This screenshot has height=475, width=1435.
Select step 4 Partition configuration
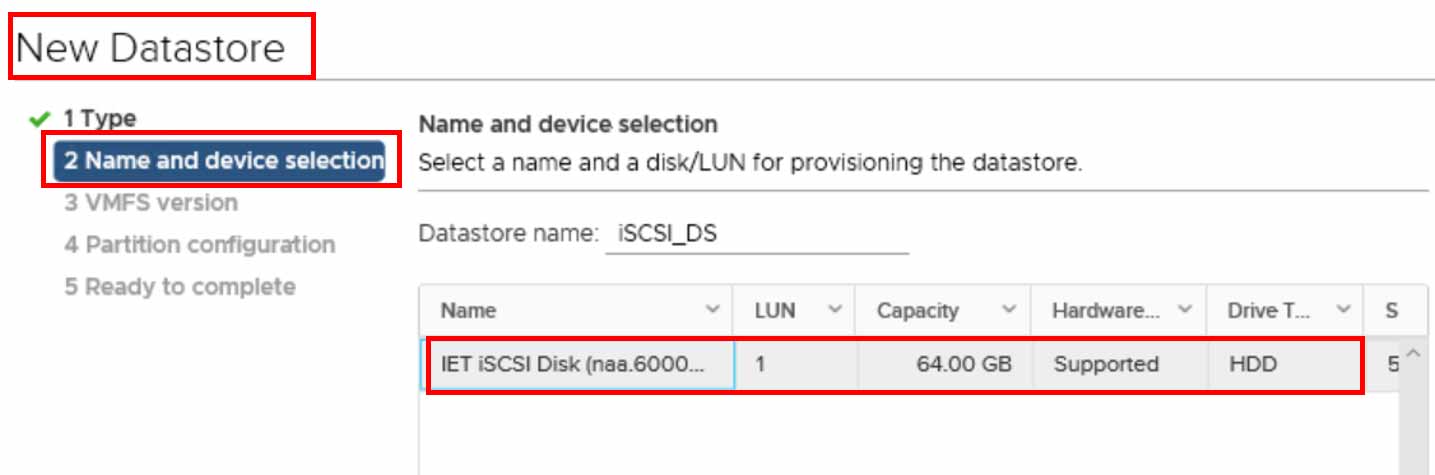point(200,245)
